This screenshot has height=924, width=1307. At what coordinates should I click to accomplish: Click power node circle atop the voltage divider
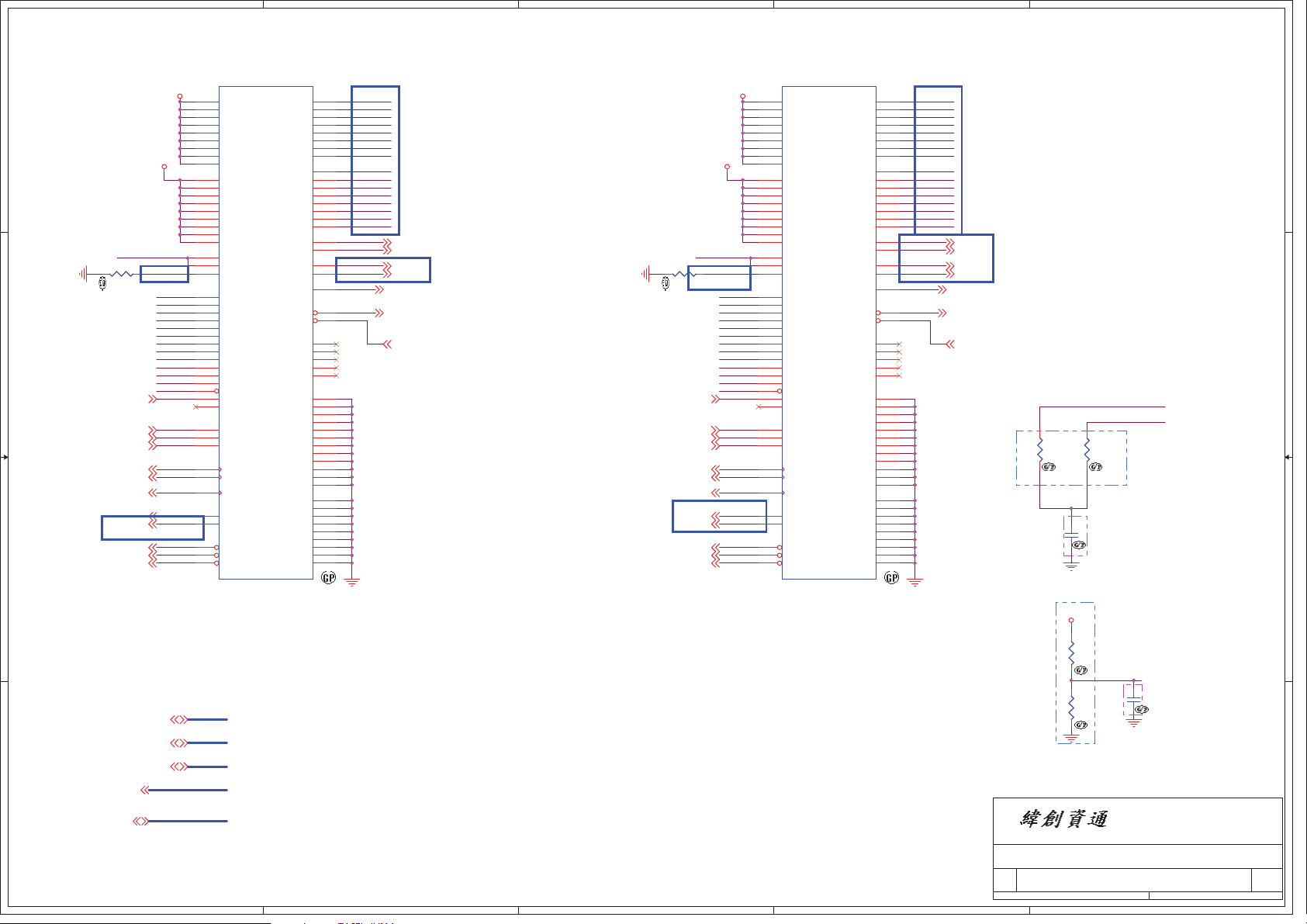coord(1071,621)
